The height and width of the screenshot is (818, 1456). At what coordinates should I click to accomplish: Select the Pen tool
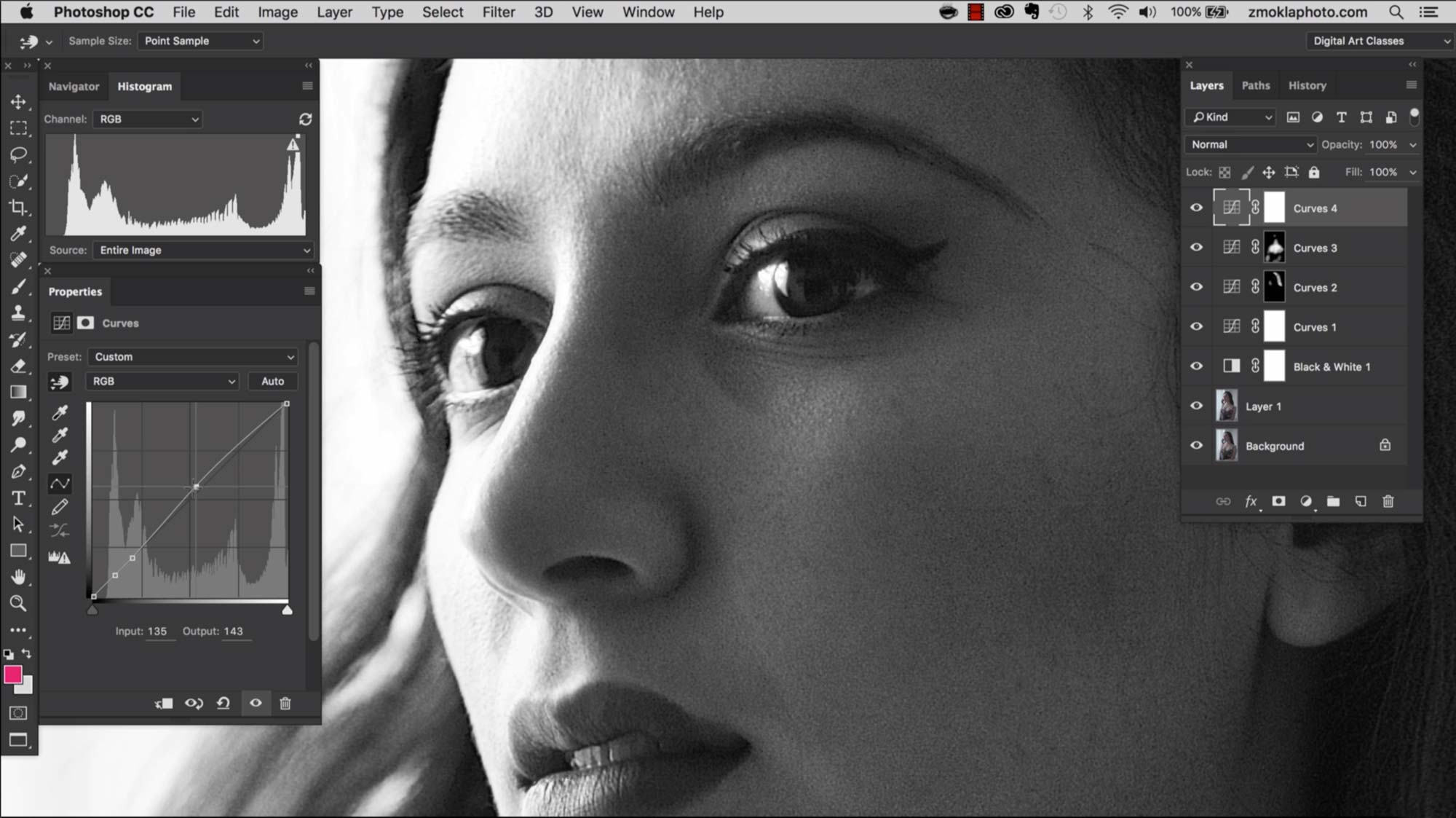[x=18, y=472]
